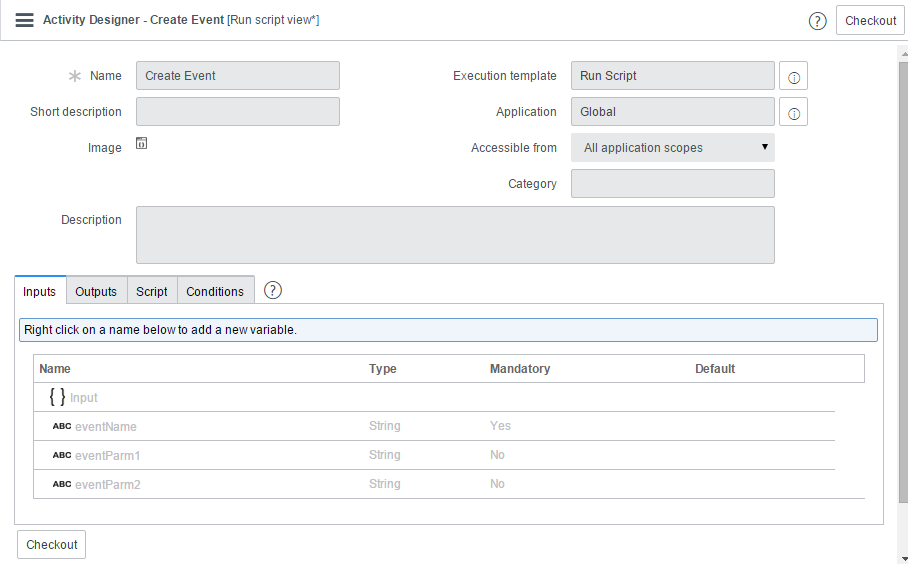Click the String type of eventName

click(385, 426)
